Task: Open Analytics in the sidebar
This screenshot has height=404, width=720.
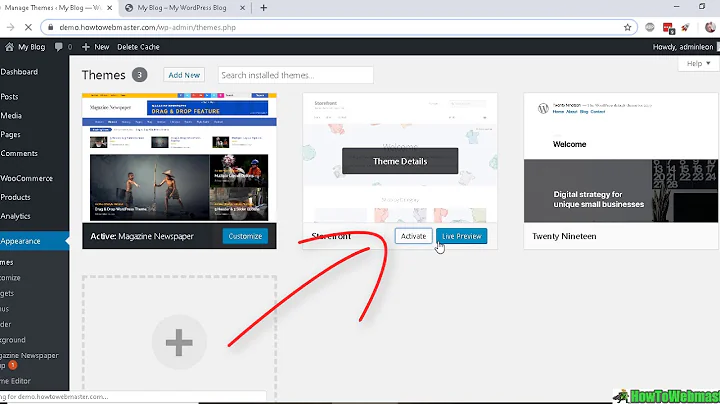Action: coord(16,216)
